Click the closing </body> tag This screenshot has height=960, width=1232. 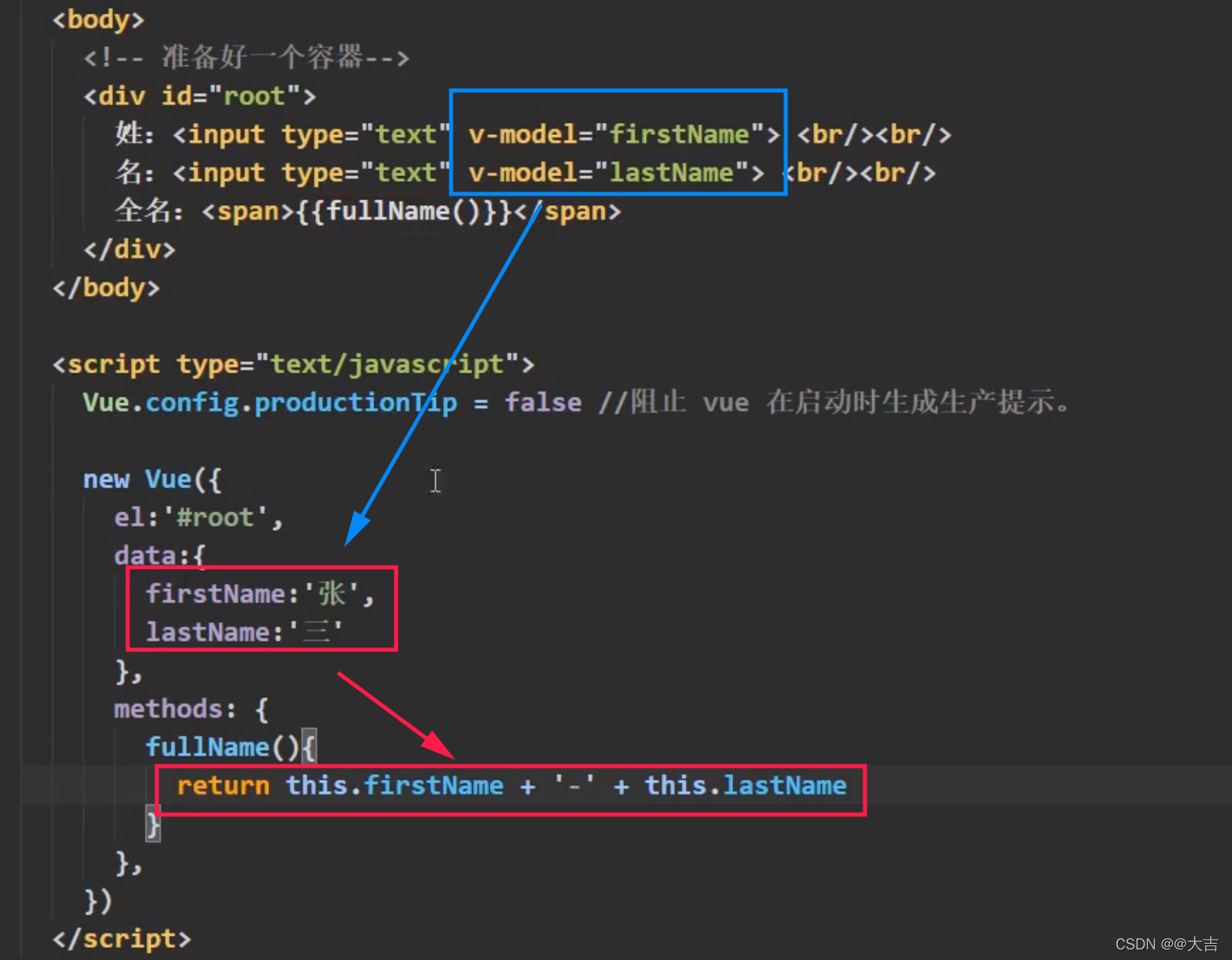pyautogui.click(x=106, y=288)
